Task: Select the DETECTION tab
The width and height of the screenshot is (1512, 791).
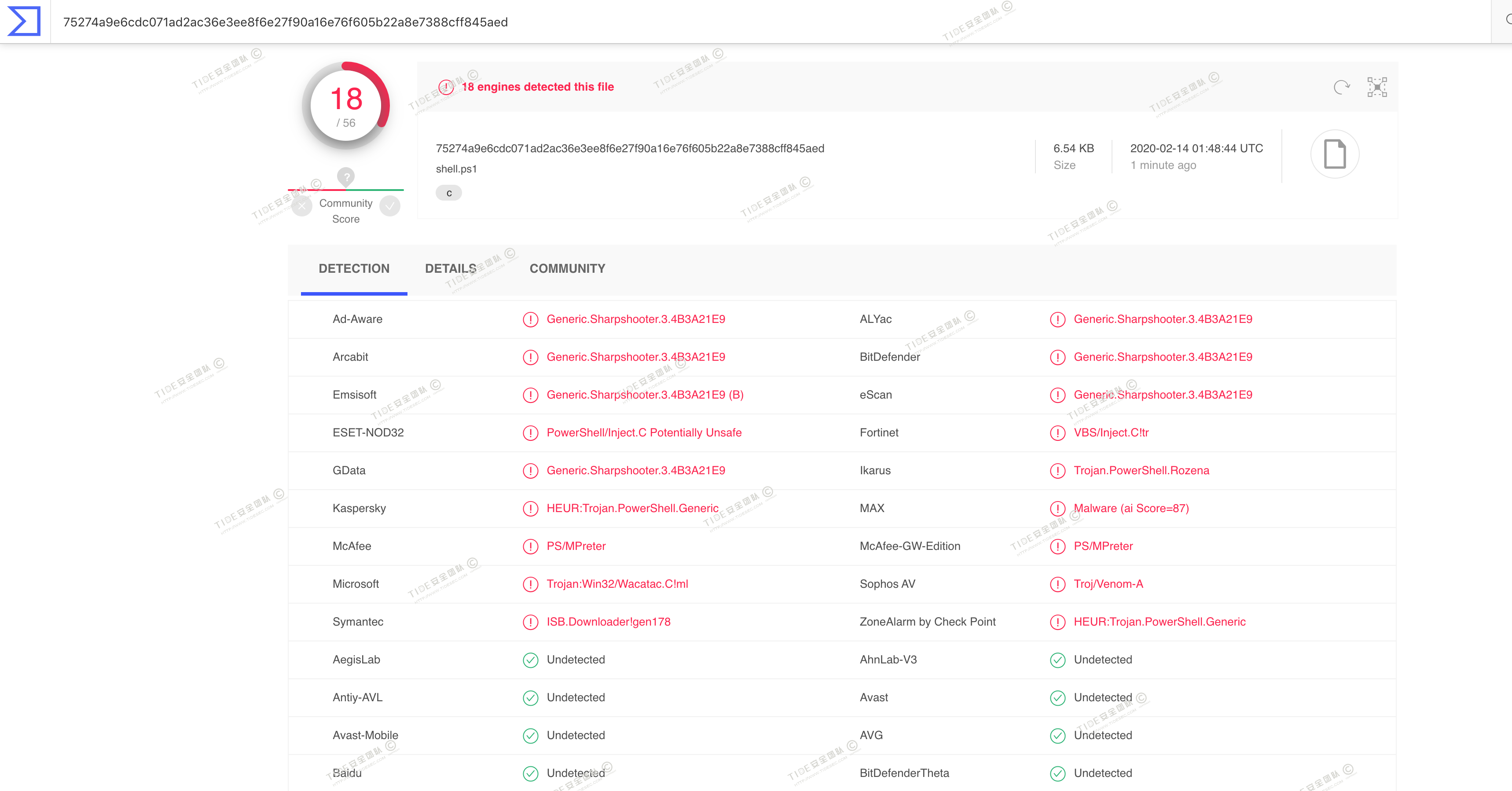Action: pos(353,269)
